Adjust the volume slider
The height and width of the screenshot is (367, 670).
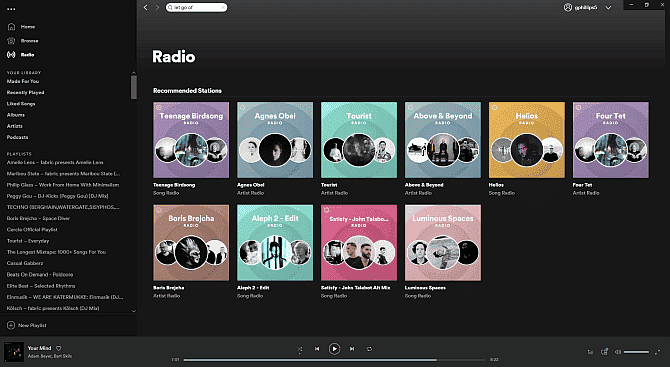[x=636, y=352]
